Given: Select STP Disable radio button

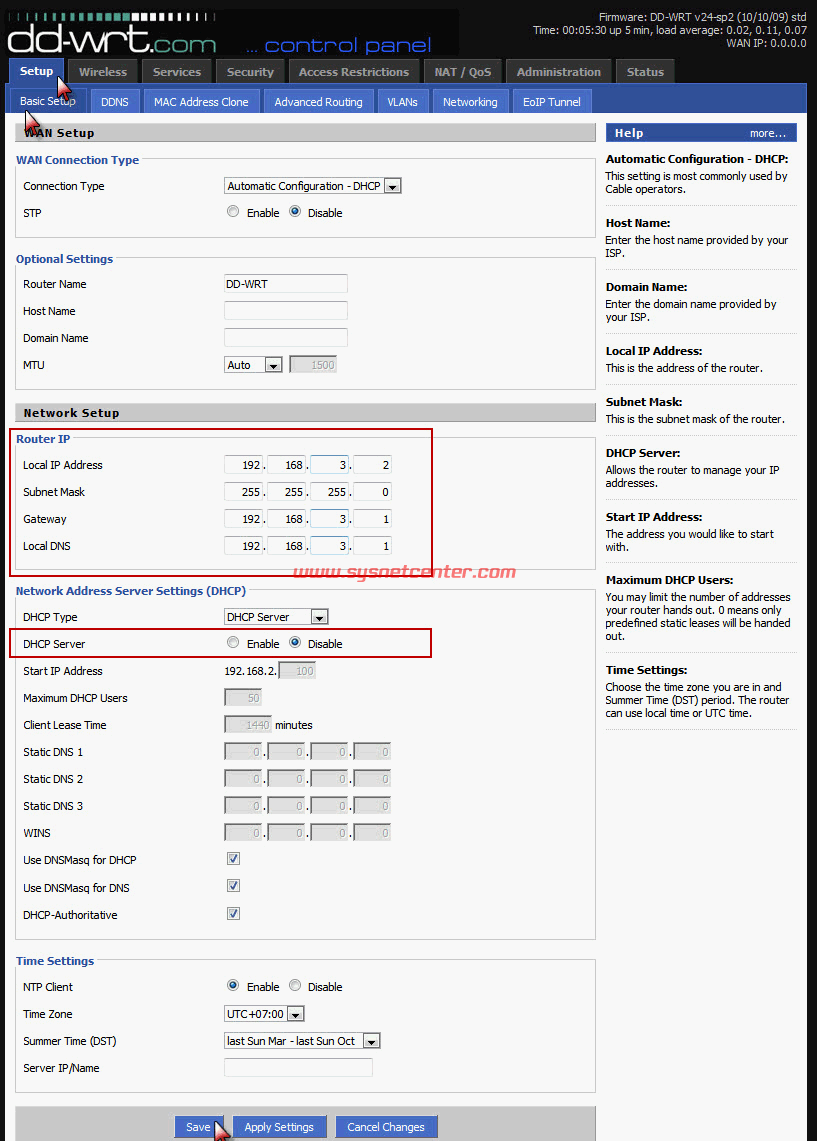Looking at the screenshot, I should 295,212.
